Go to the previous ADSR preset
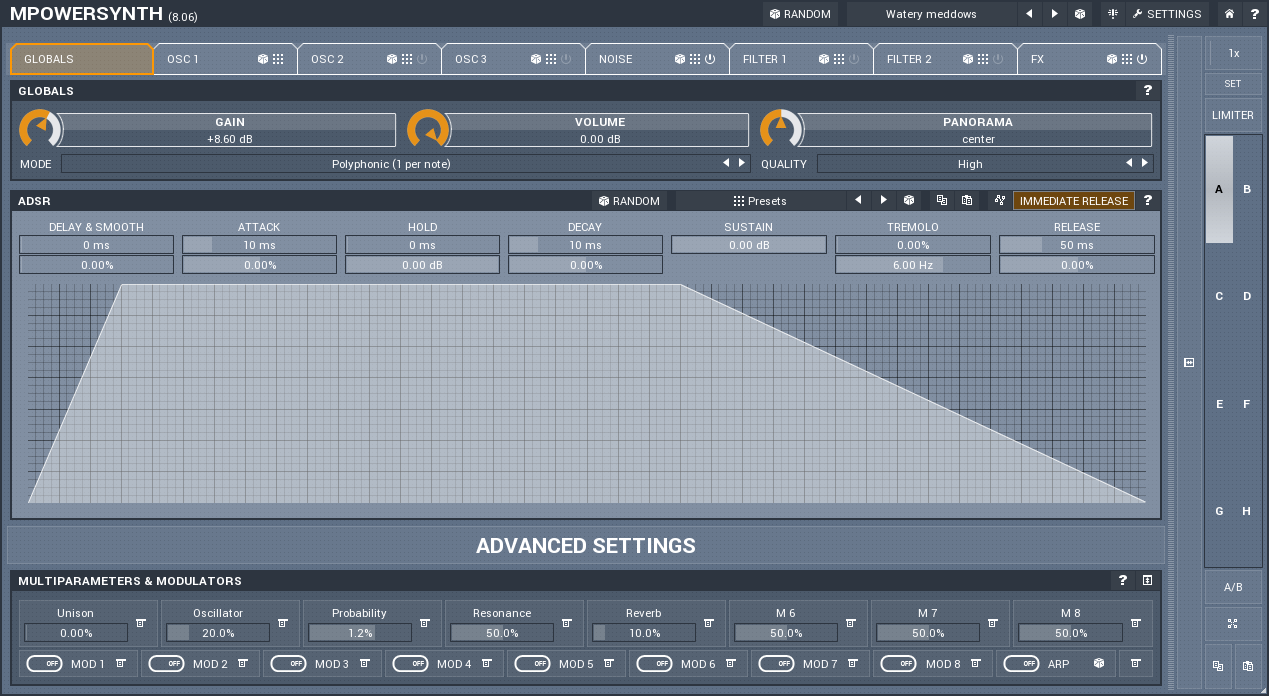 click(858, 201)
